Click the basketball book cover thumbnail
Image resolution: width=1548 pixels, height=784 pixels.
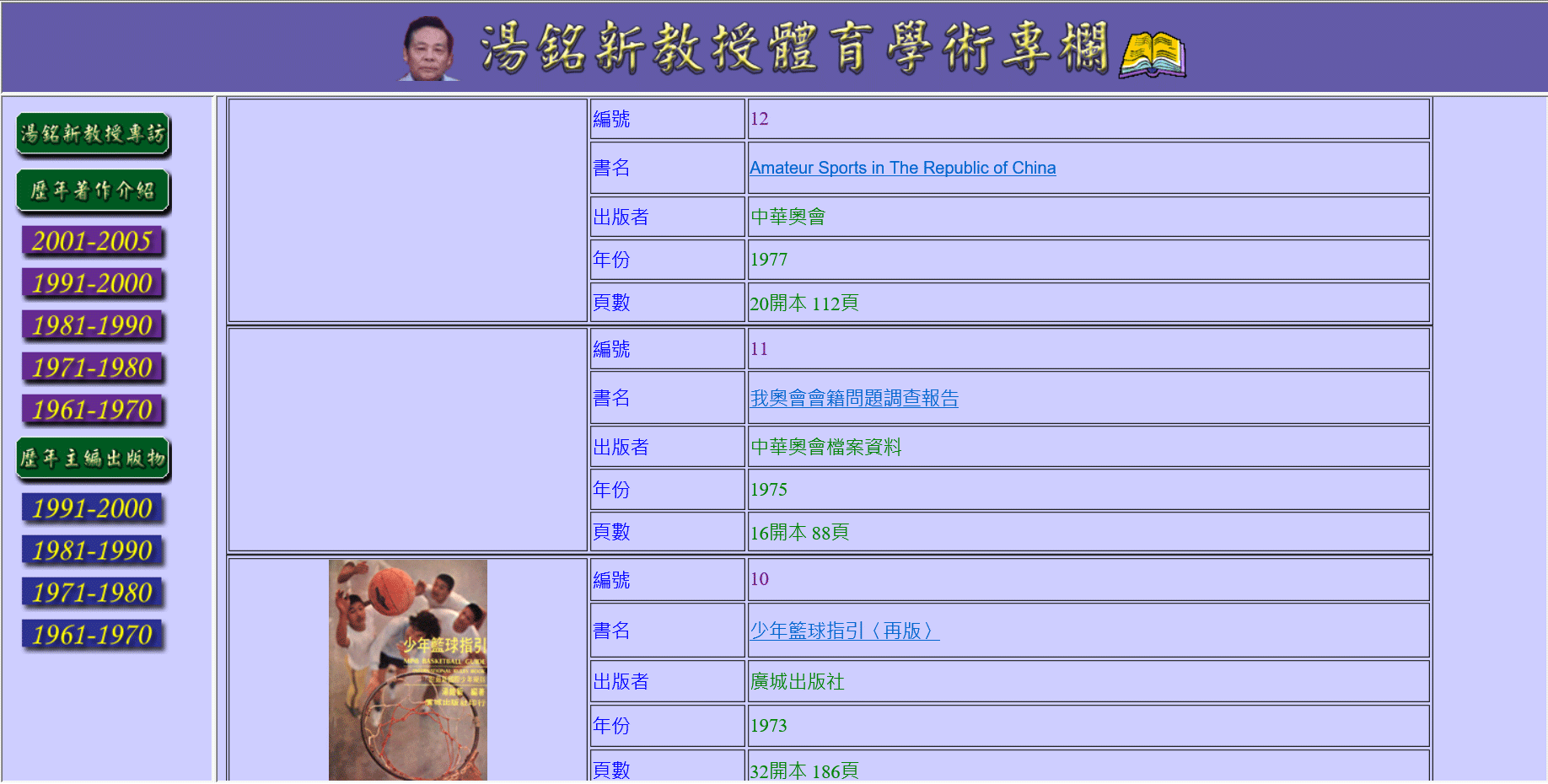(x=408, y=669)
